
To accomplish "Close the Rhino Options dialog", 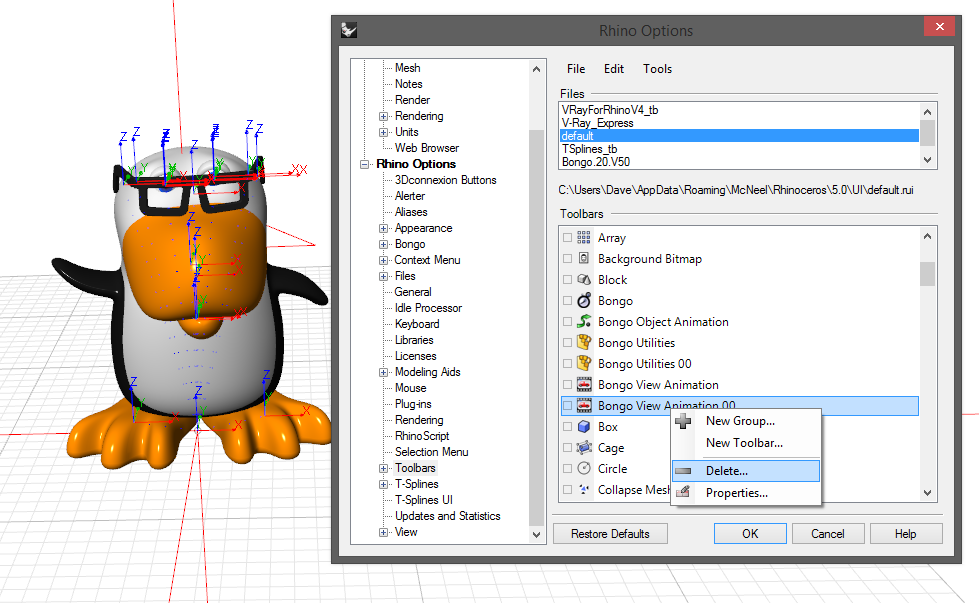I will (x=940, y=26).
